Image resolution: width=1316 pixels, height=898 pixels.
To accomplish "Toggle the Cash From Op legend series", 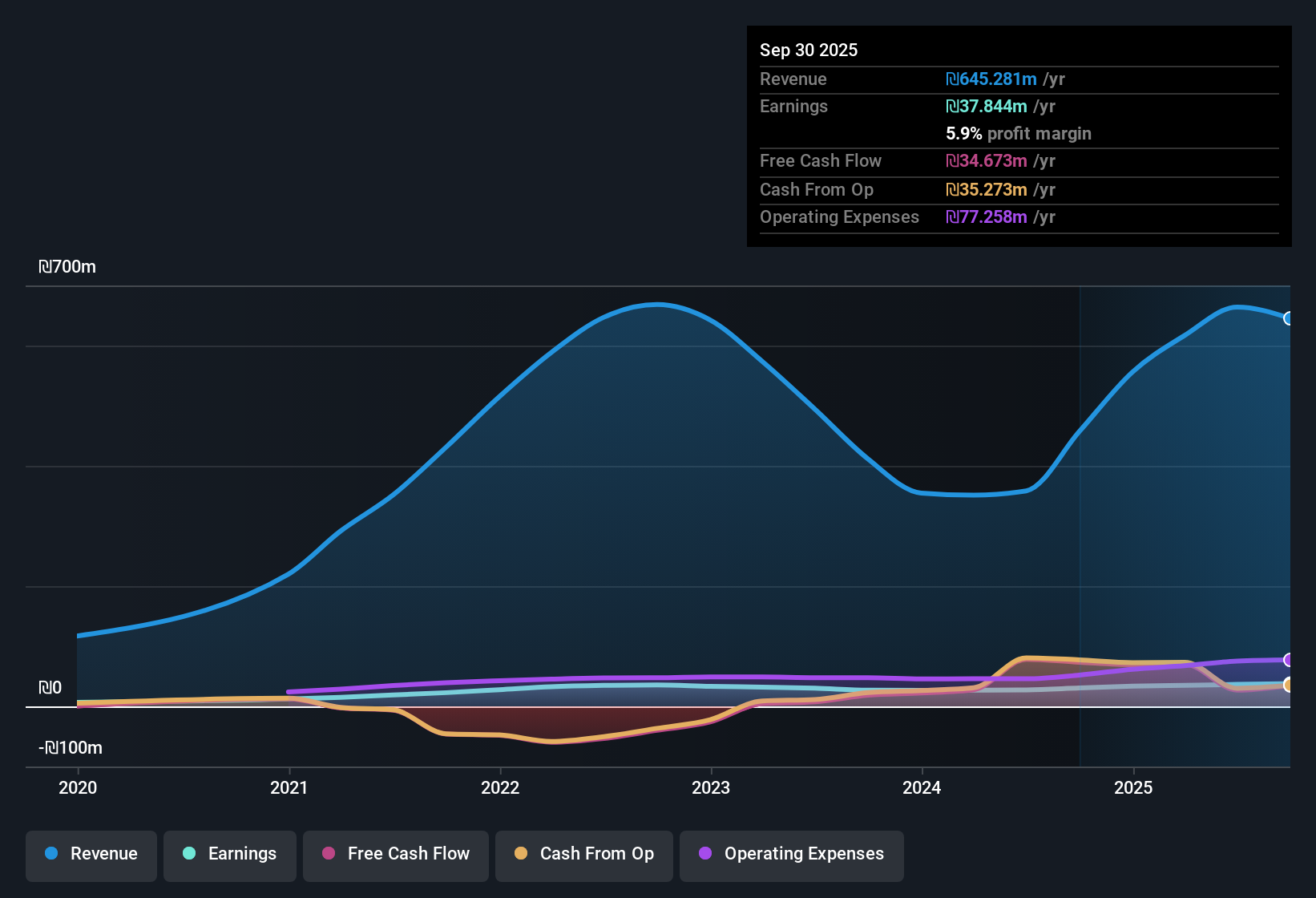I will 584,854.
